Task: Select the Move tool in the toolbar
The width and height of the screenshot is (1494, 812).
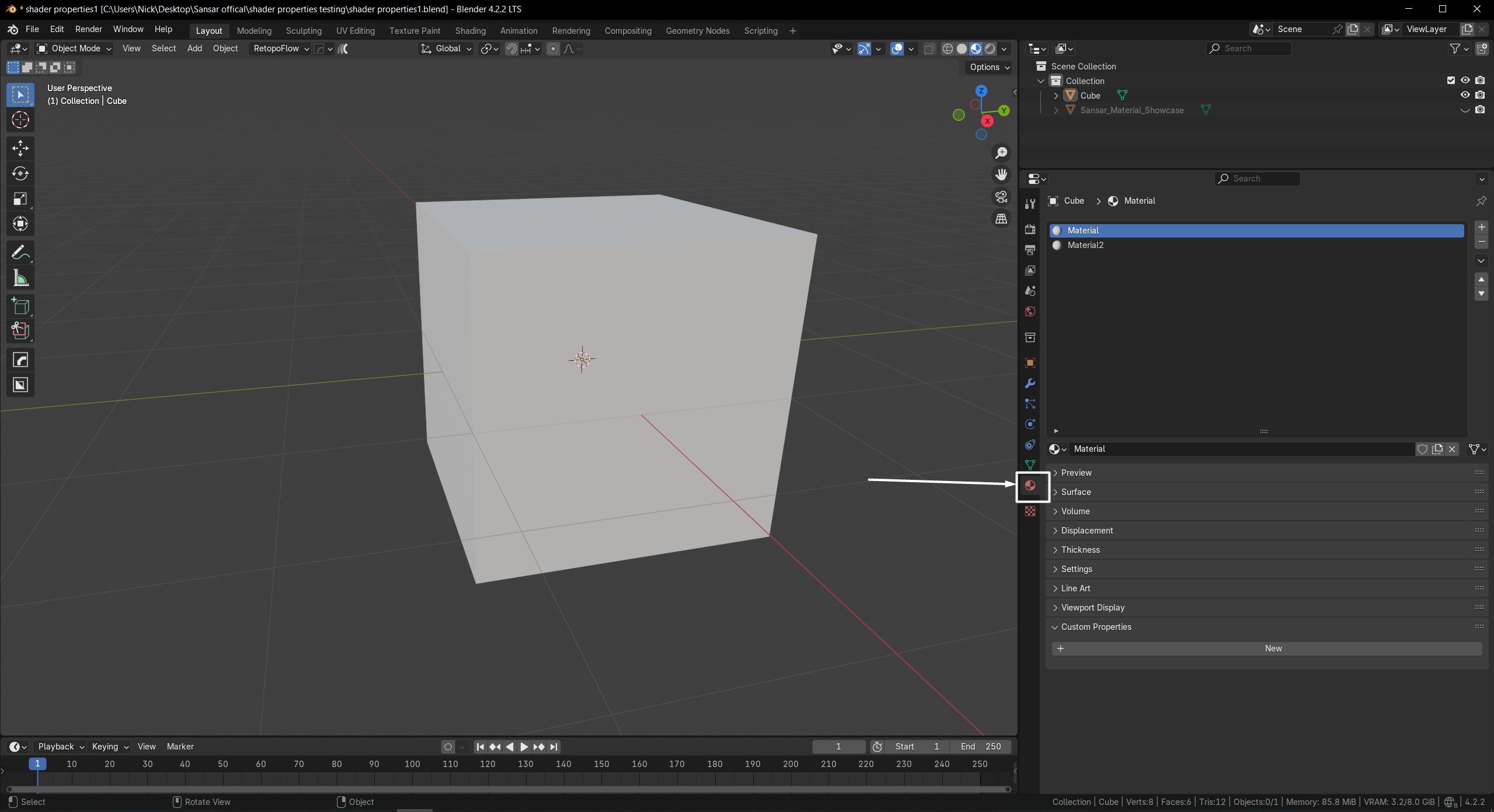Action: 20,148
